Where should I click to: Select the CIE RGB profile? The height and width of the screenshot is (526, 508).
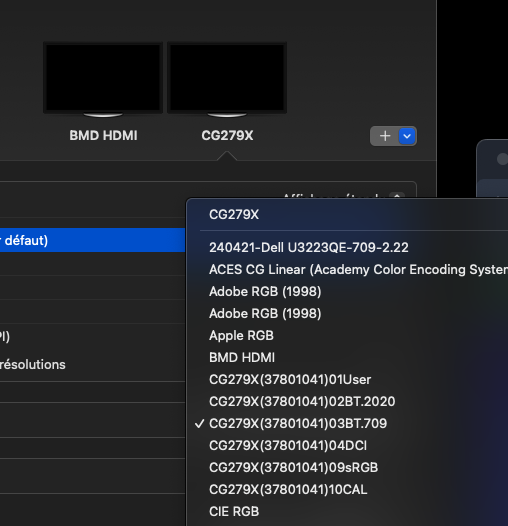click(234, 512)
